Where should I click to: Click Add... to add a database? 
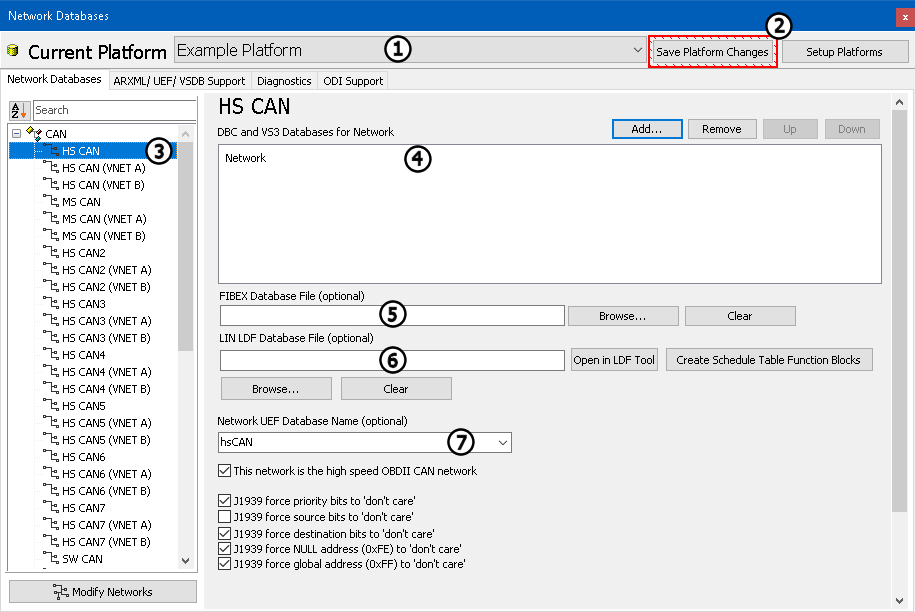tap(646, 129)
